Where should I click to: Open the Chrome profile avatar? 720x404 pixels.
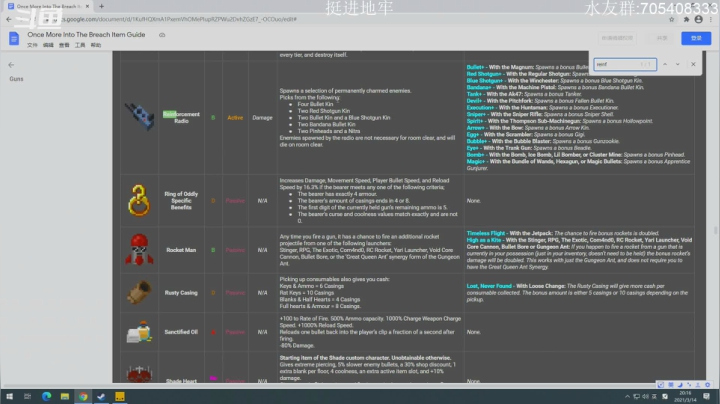698,19
